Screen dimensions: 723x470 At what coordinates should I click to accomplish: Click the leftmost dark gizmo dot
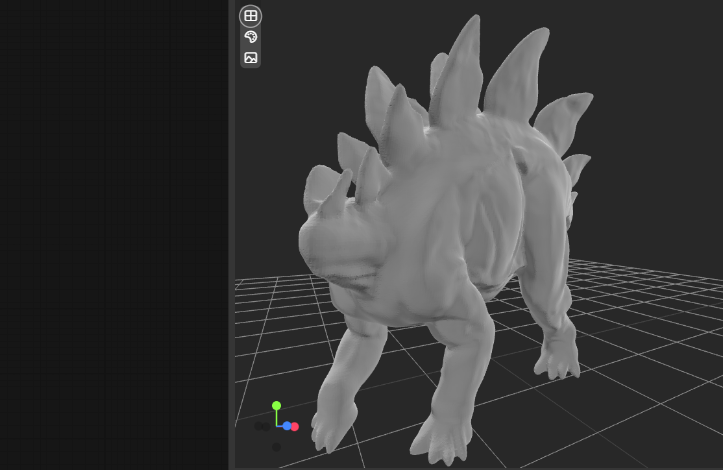(260, 426)
